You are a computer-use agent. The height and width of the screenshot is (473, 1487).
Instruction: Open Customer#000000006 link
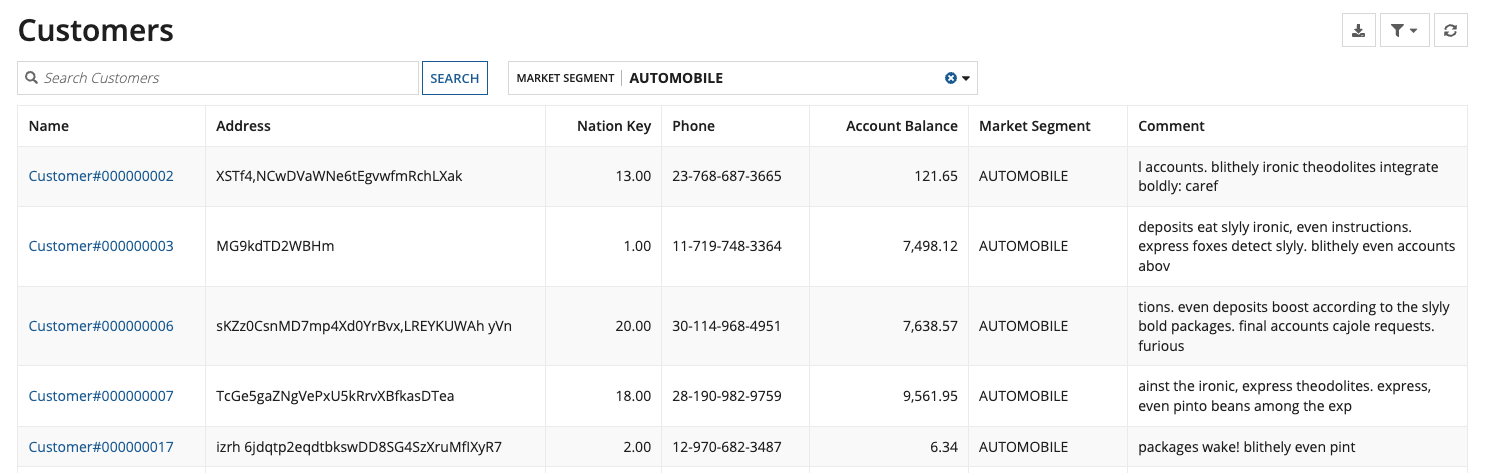point(101,326)
